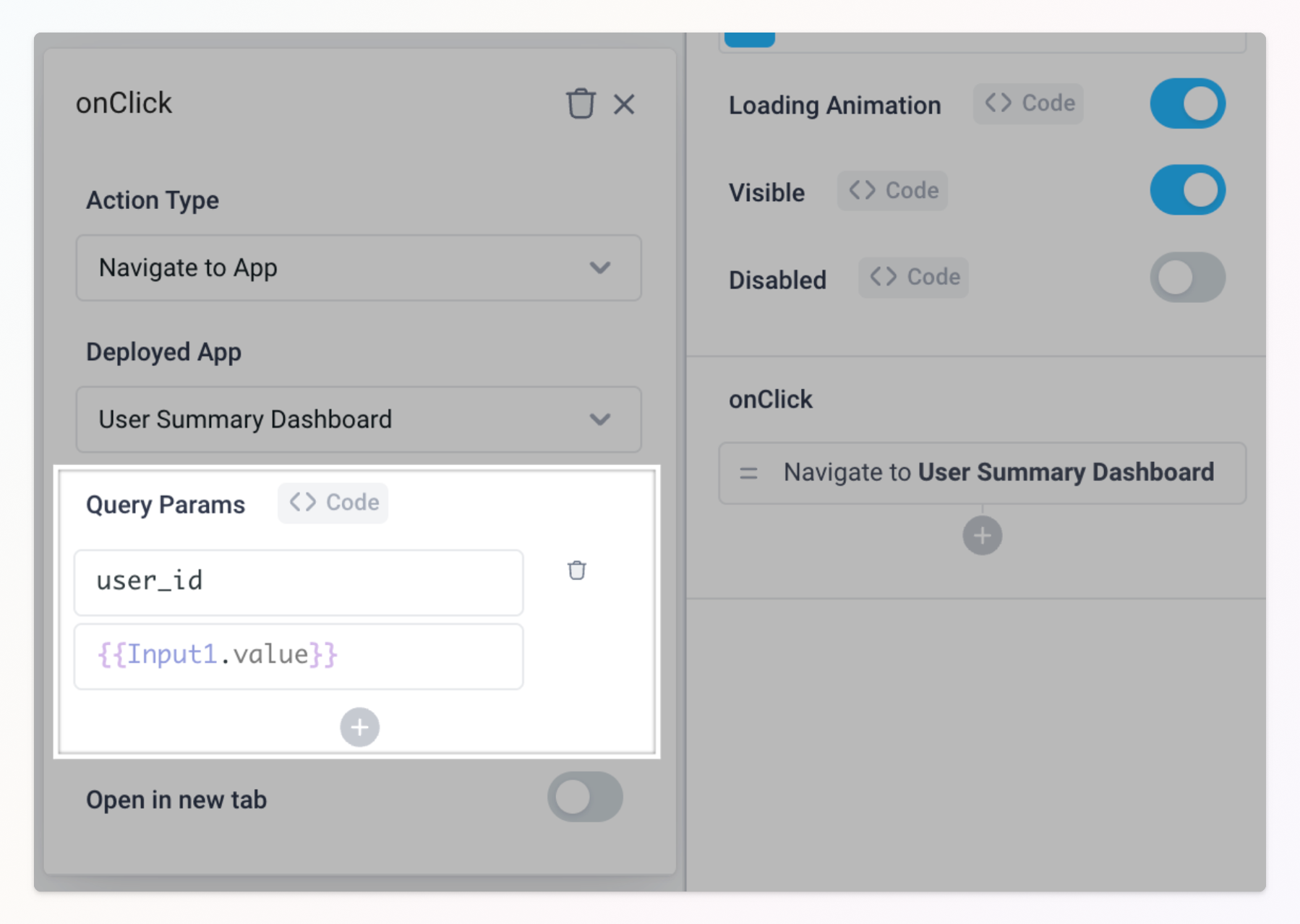Image resolution: width=1300 pixels, height=924 pixels.
Task: Enable the Open in new tab toggle
Action: pos(586,797)
